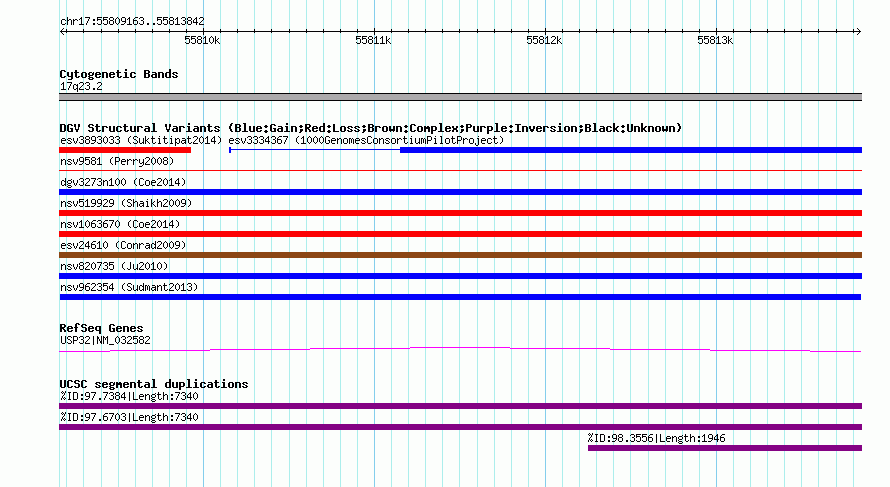Open the DGV Structural Variants track title
The image size is (890, 487).
[370, 128]
